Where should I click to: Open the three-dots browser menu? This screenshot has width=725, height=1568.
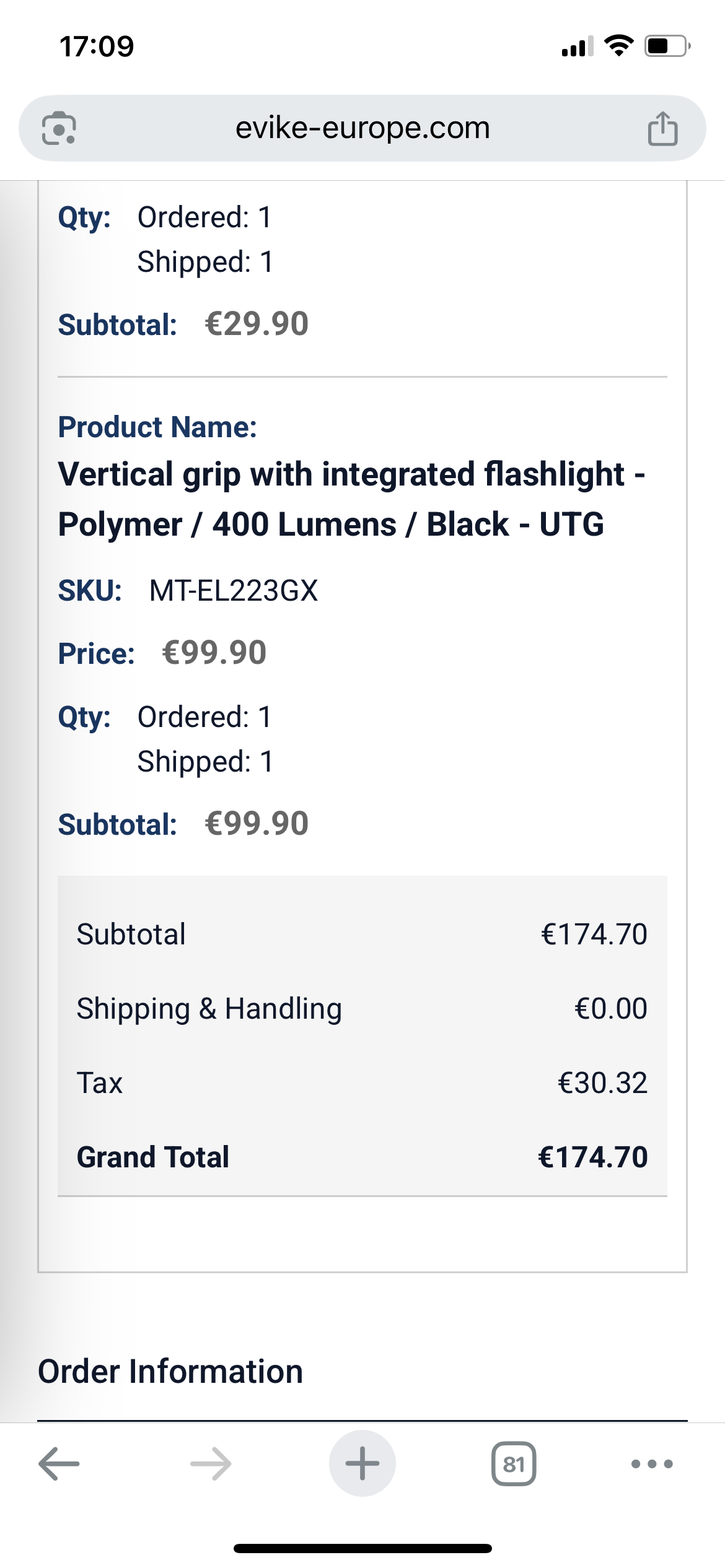(x=652, y=1464)
